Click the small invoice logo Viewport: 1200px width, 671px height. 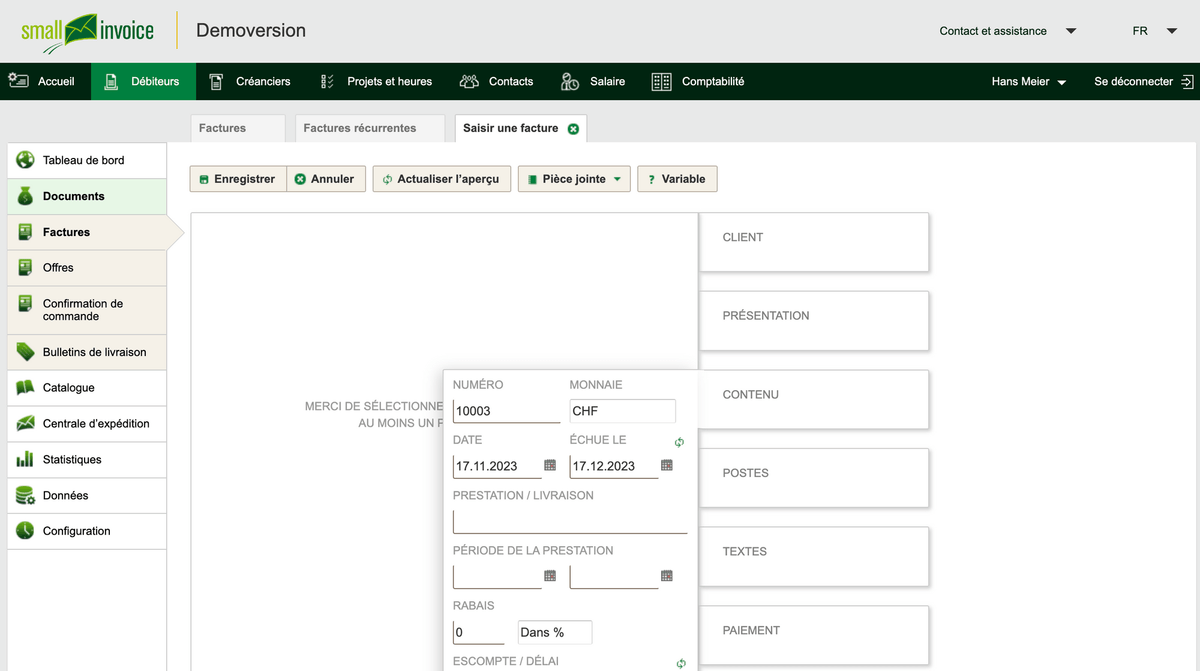click(88, 30)
